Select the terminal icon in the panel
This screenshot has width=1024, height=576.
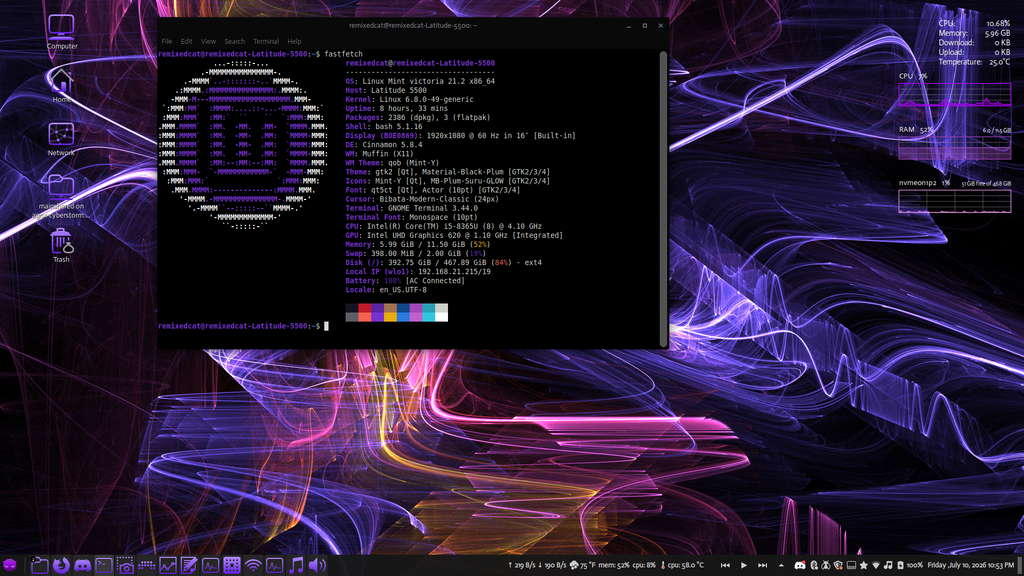(x=104, y=565)
